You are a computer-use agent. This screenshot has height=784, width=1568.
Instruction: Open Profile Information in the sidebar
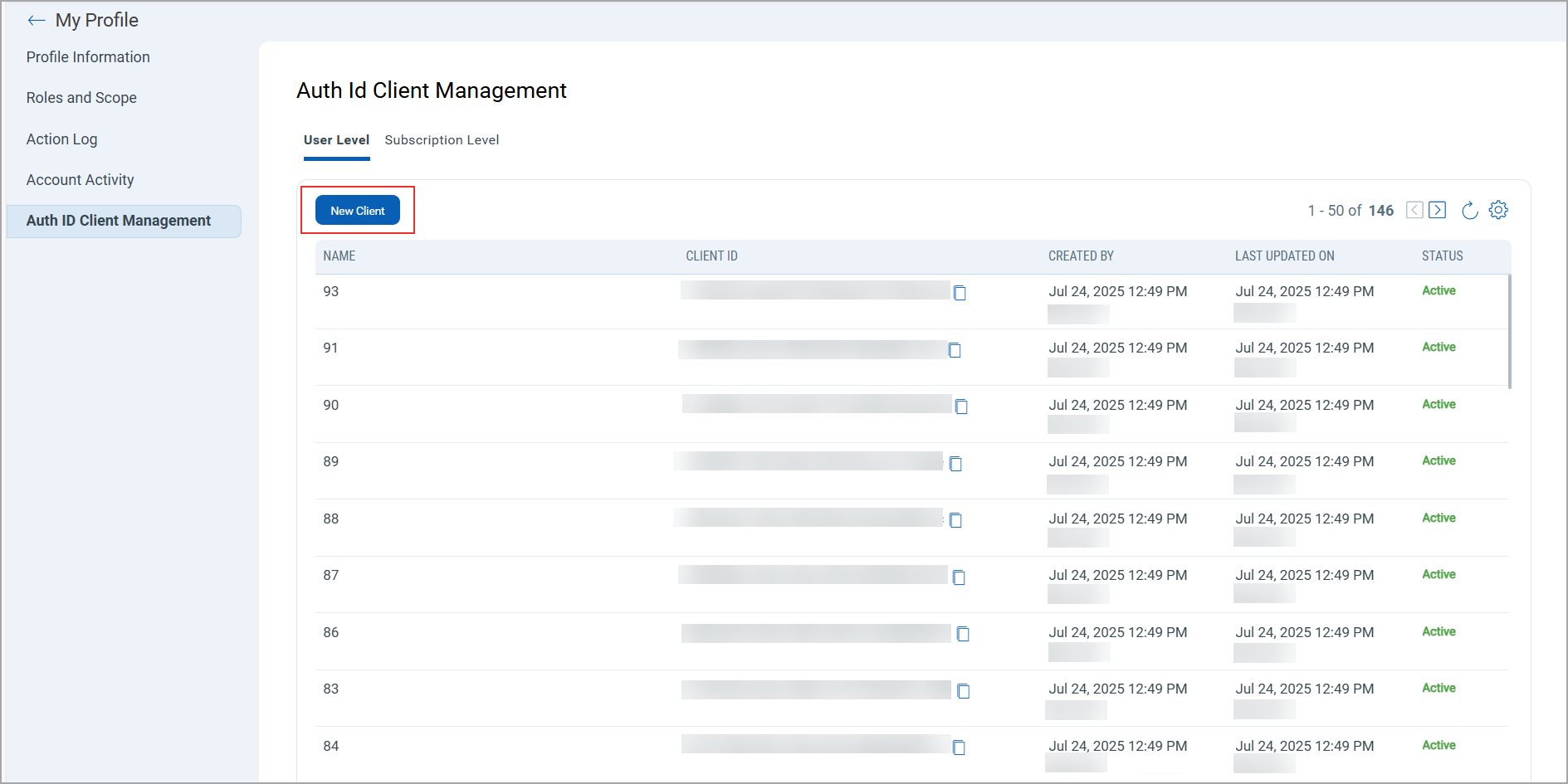88,57
